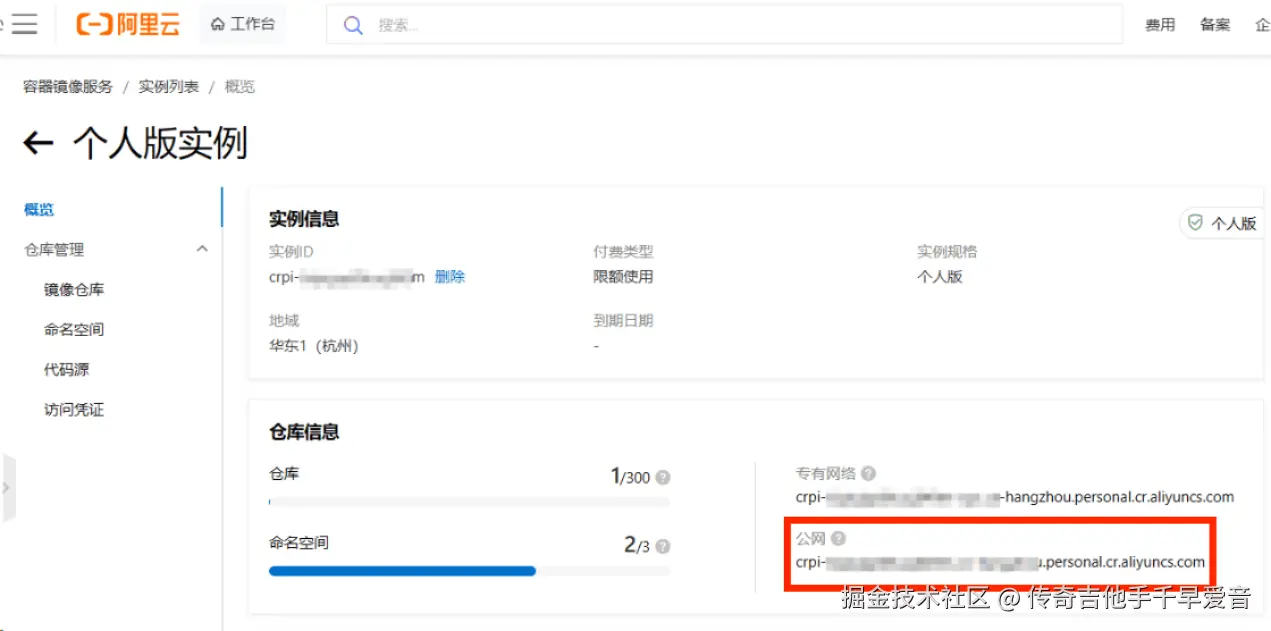
Task: Open 访问凭证 in the sidebar
Action: tap(74, 409)
